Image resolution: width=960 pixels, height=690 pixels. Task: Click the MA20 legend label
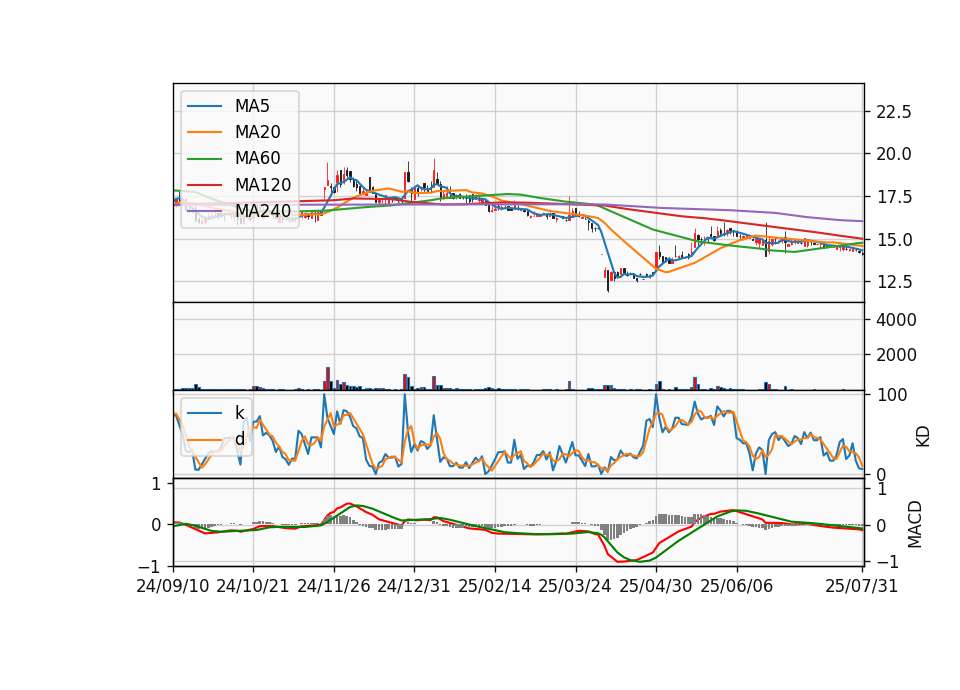(257, 132)
